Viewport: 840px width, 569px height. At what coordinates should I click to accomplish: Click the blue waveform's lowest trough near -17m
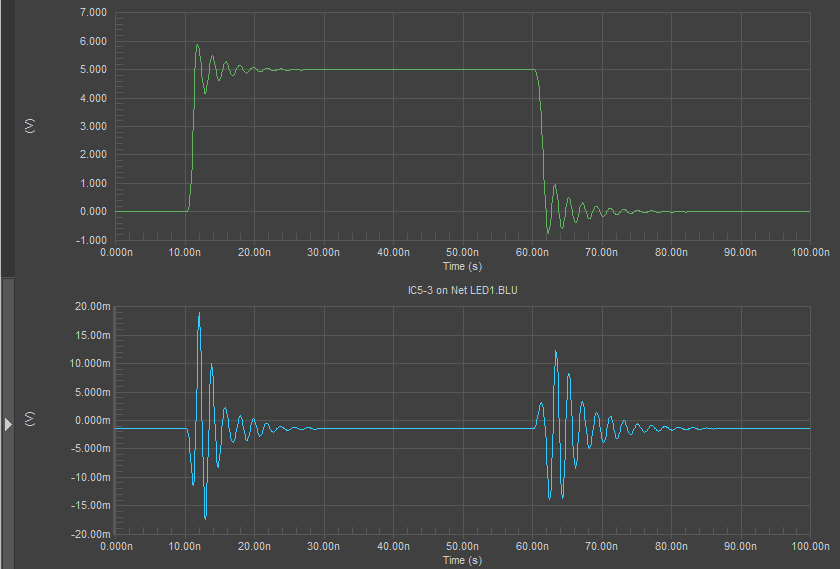tap(205, 517)
